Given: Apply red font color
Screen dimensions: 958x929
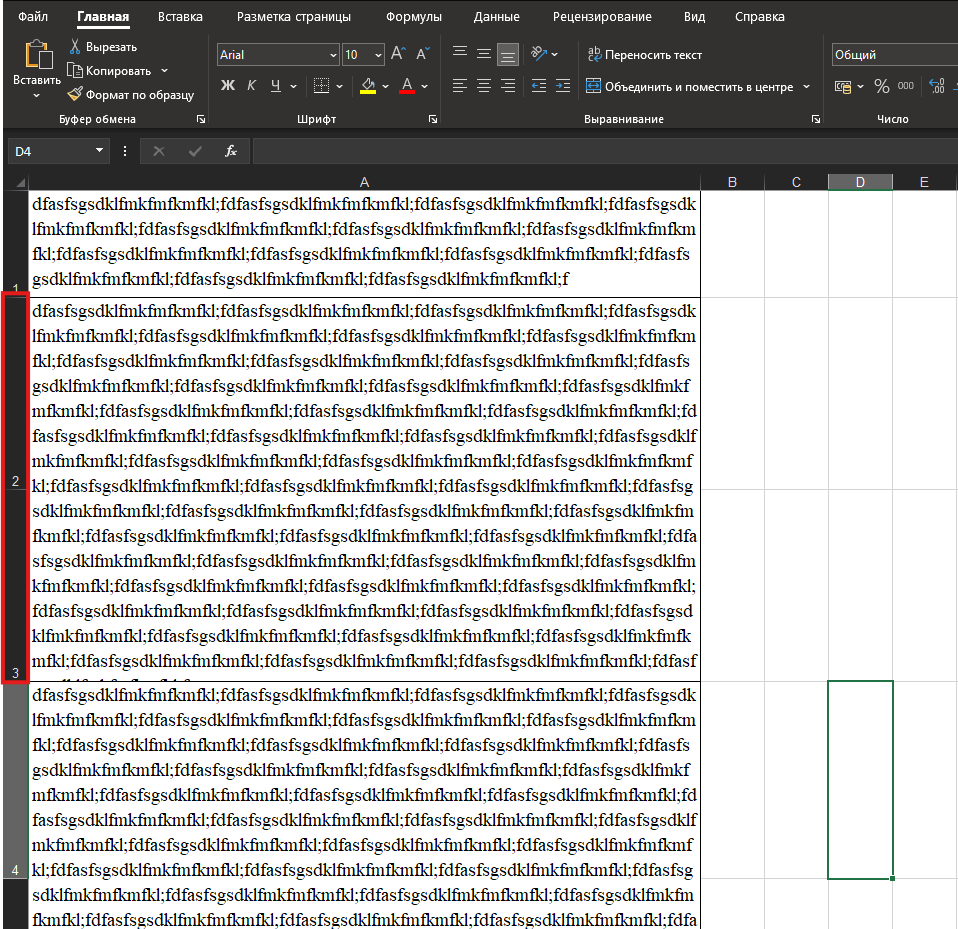Looking at the screenshot, I should (x=407, y=86).
